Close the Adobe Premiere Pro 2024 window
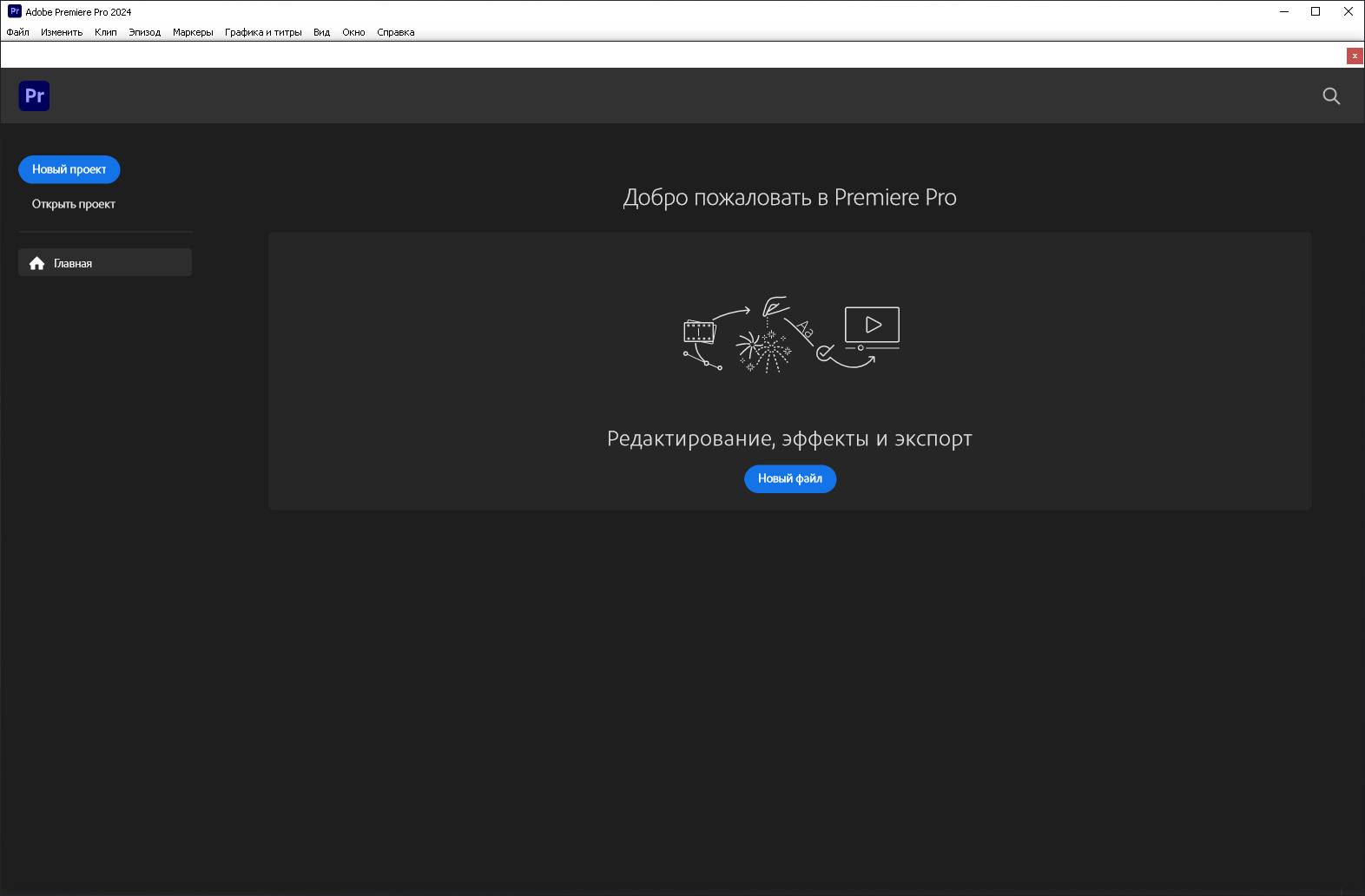 [x=1349, y=11]
